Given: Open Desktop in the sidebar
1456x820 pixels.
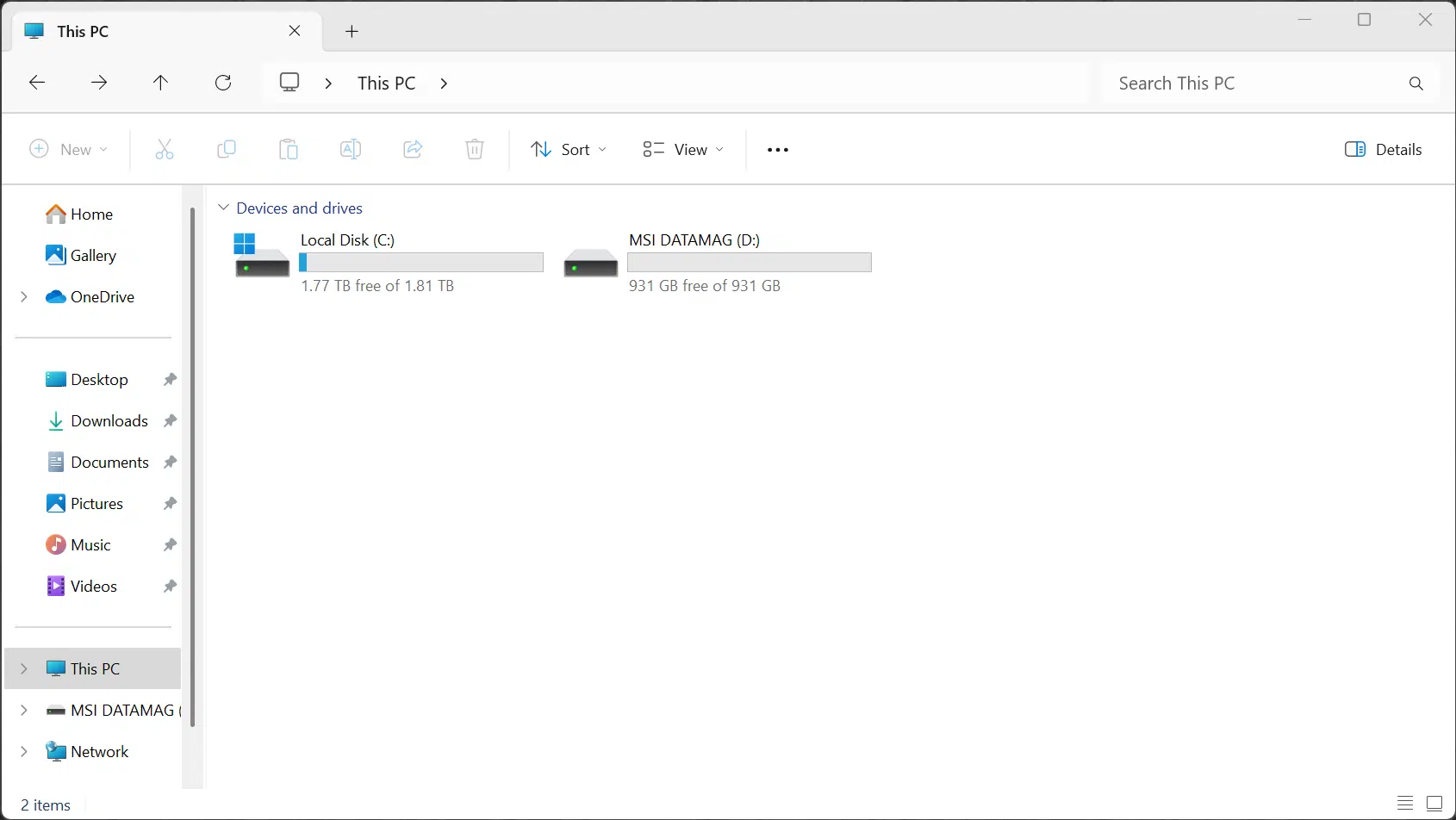Looking at the screenshot, I should coord(99,380).
